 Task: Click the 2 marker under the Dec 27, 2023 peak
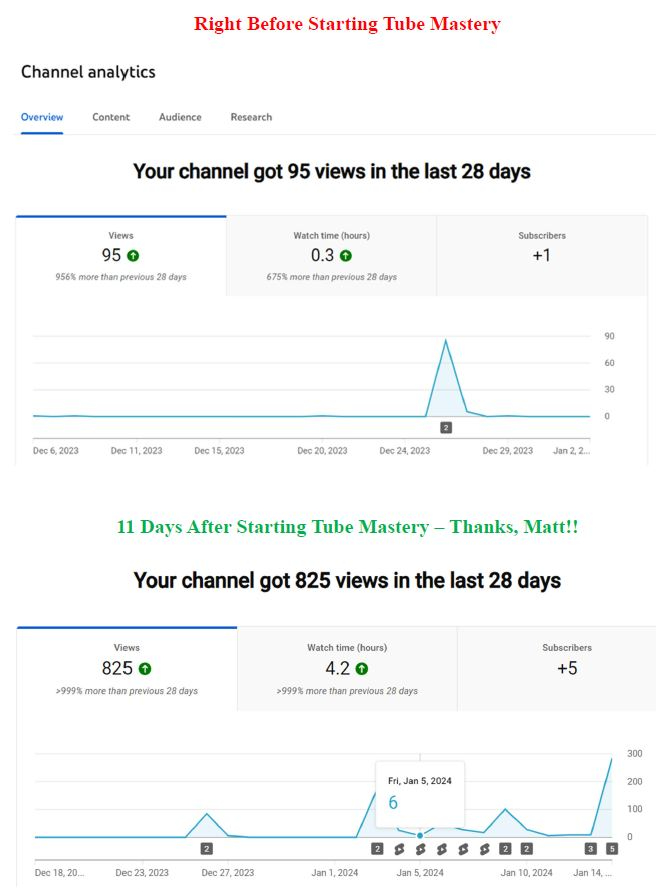tap(207, 849)
